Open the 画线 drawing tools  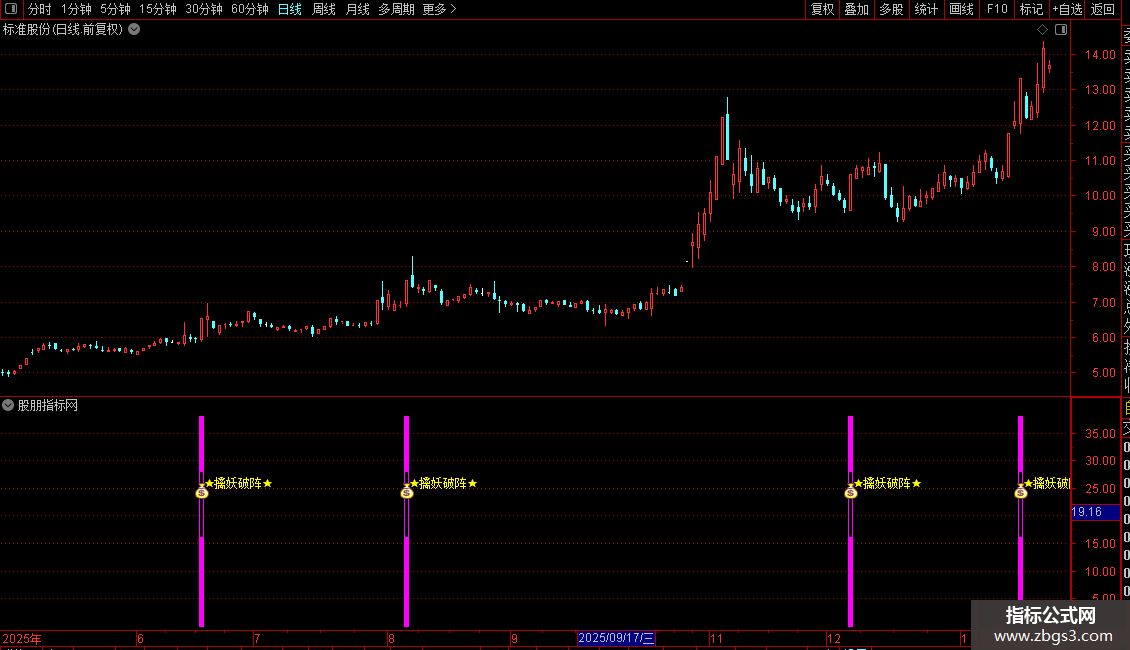tap(961, 9)
